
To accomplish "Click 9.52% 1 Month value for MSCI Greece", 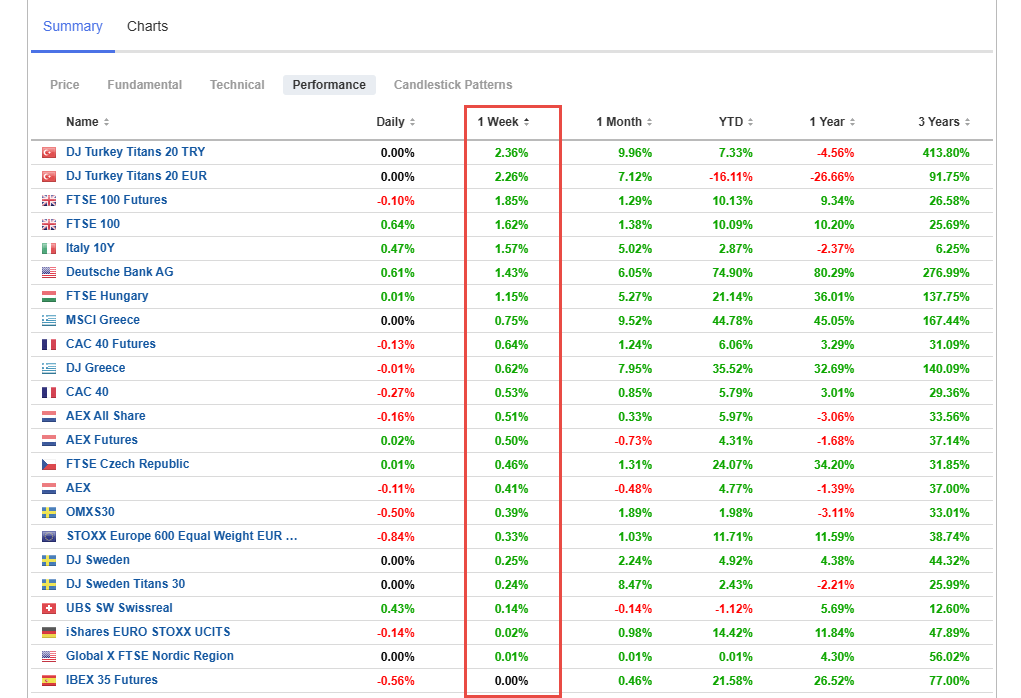I will pos(635,321).
